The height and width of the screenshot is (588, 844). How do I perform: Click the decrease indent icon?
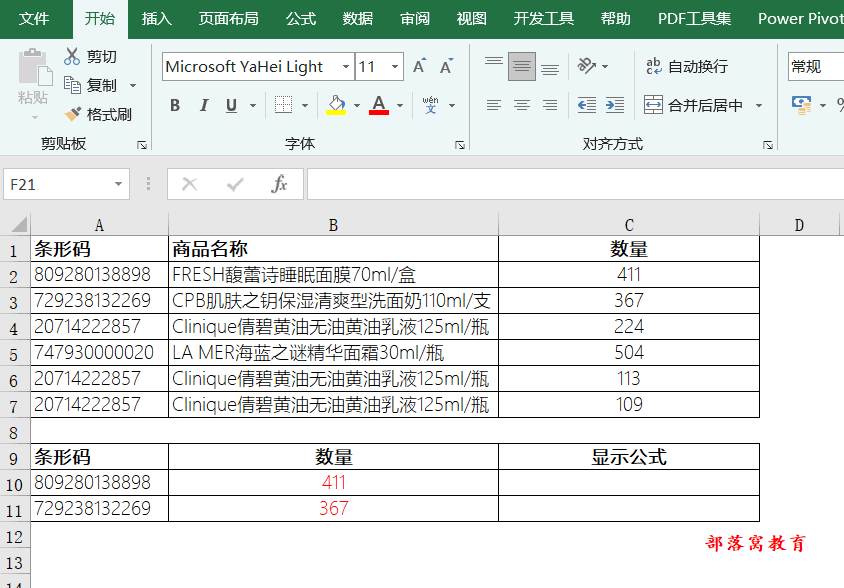pyautogui.click(x=586, y=105)
